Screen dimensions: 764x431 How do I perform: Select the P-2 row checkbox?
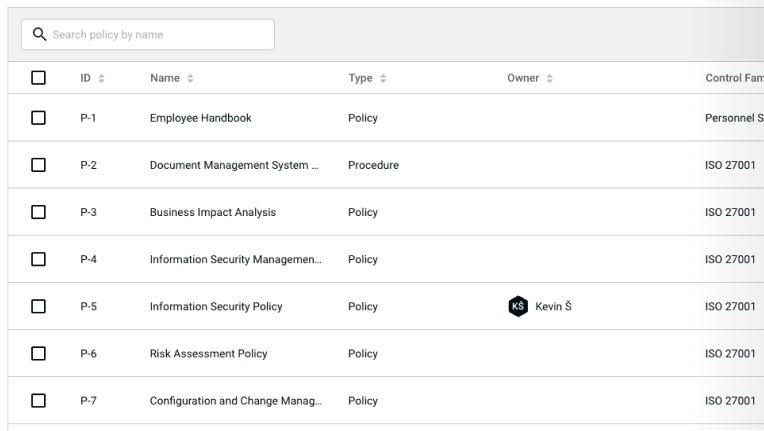point(39,165)
